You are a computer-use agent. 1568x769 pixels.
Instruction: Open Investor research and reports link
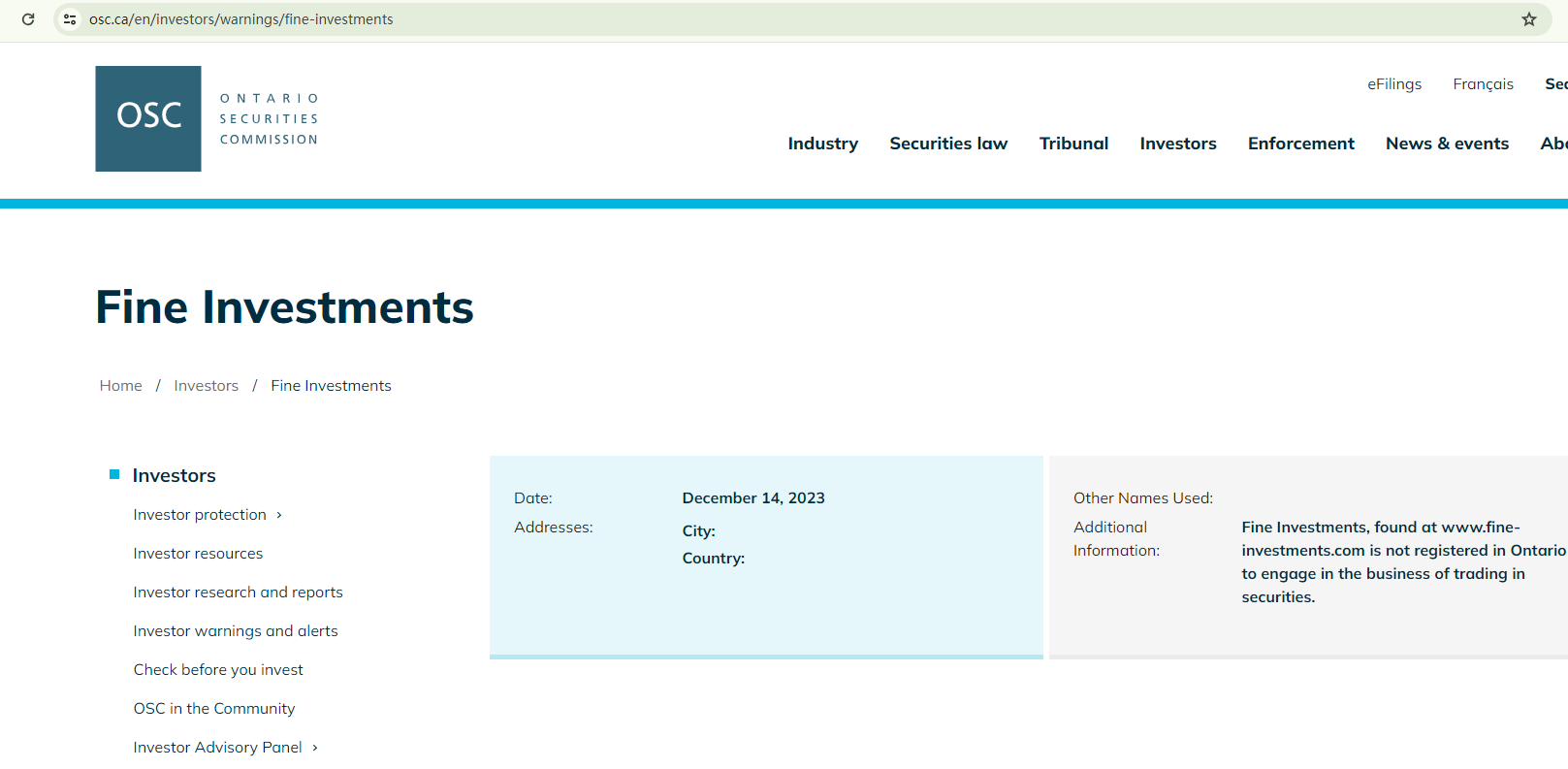238,593
